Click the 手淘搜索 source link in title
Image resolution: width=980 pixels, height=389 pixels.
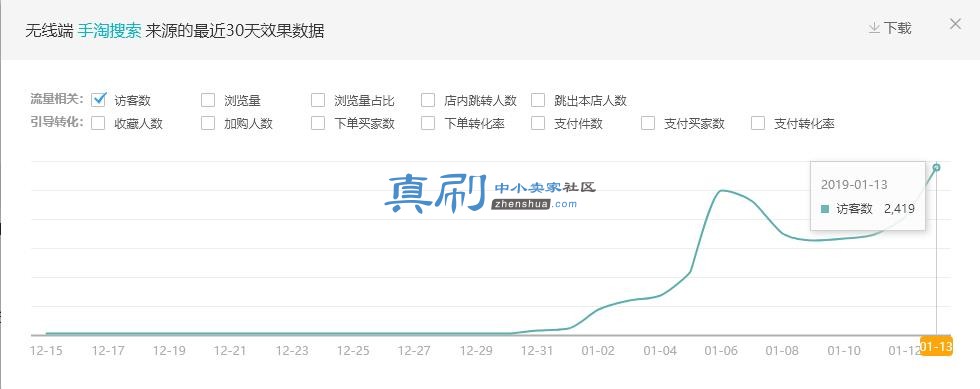[x=109, y=31]
